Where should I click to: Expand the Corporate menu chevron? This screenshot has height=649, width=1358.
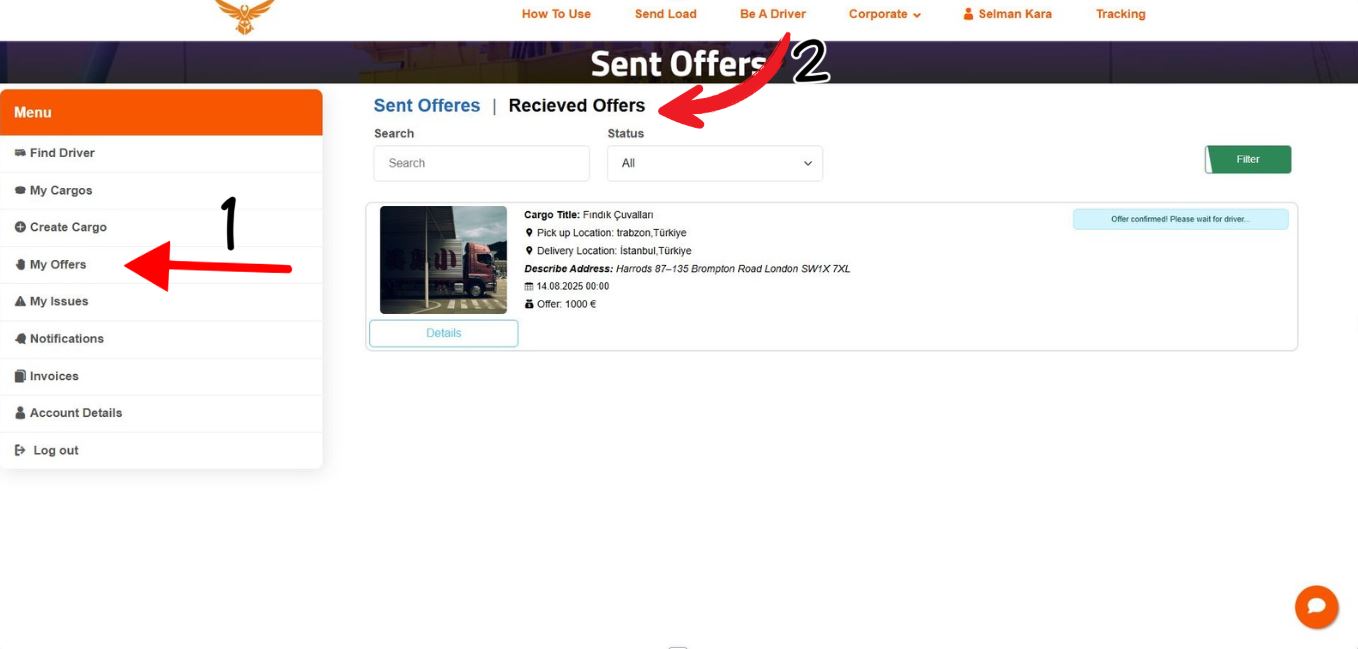pyautogui.click(x=917, y=15)
